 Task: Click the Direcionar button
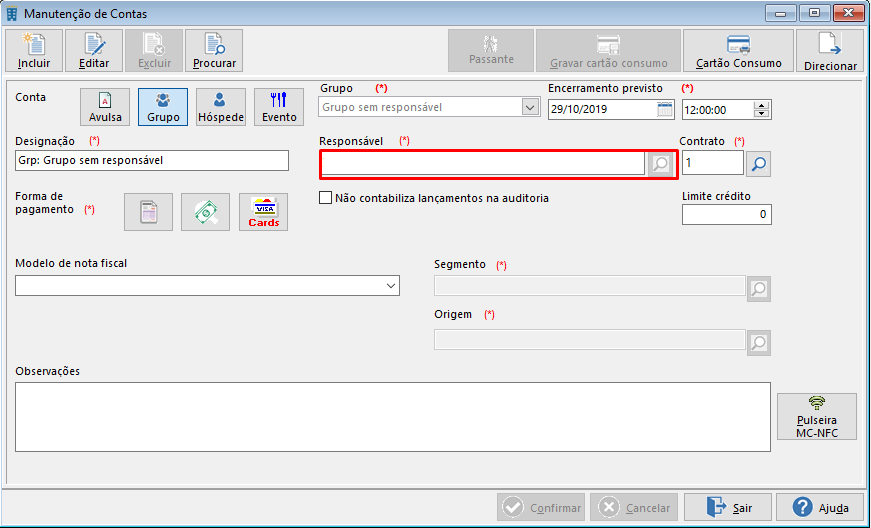[830, 51]
